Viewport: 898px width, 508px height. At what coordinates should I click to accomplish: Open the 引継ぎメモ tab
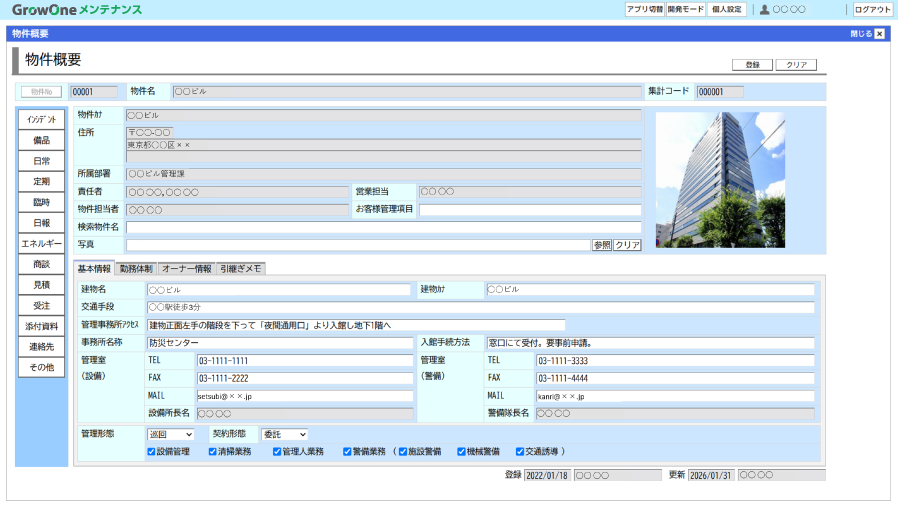(241, 269)
